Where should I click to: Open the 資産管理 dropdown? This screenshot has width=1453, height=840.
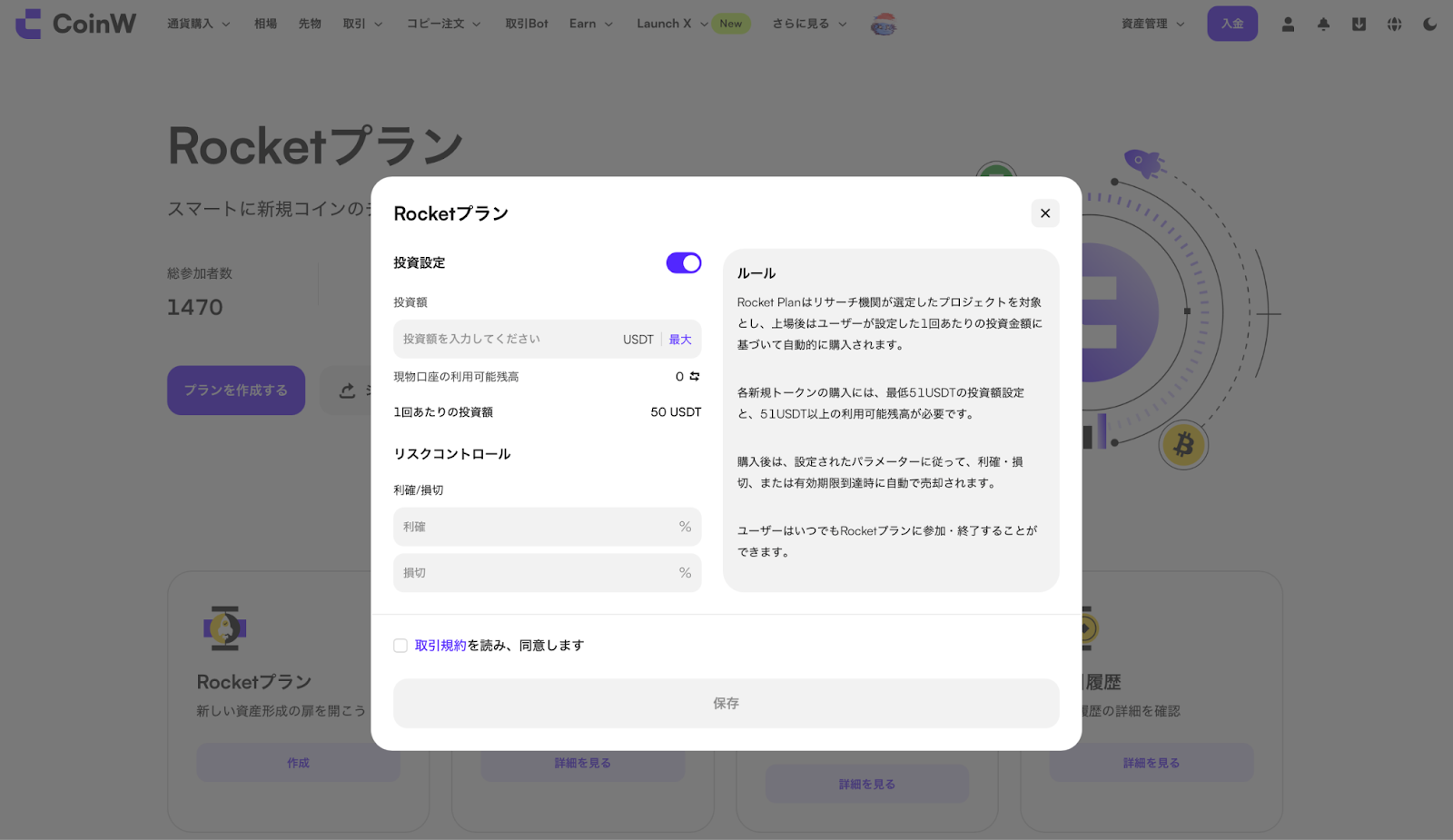pyautogui.click(x=1152, y=24)
